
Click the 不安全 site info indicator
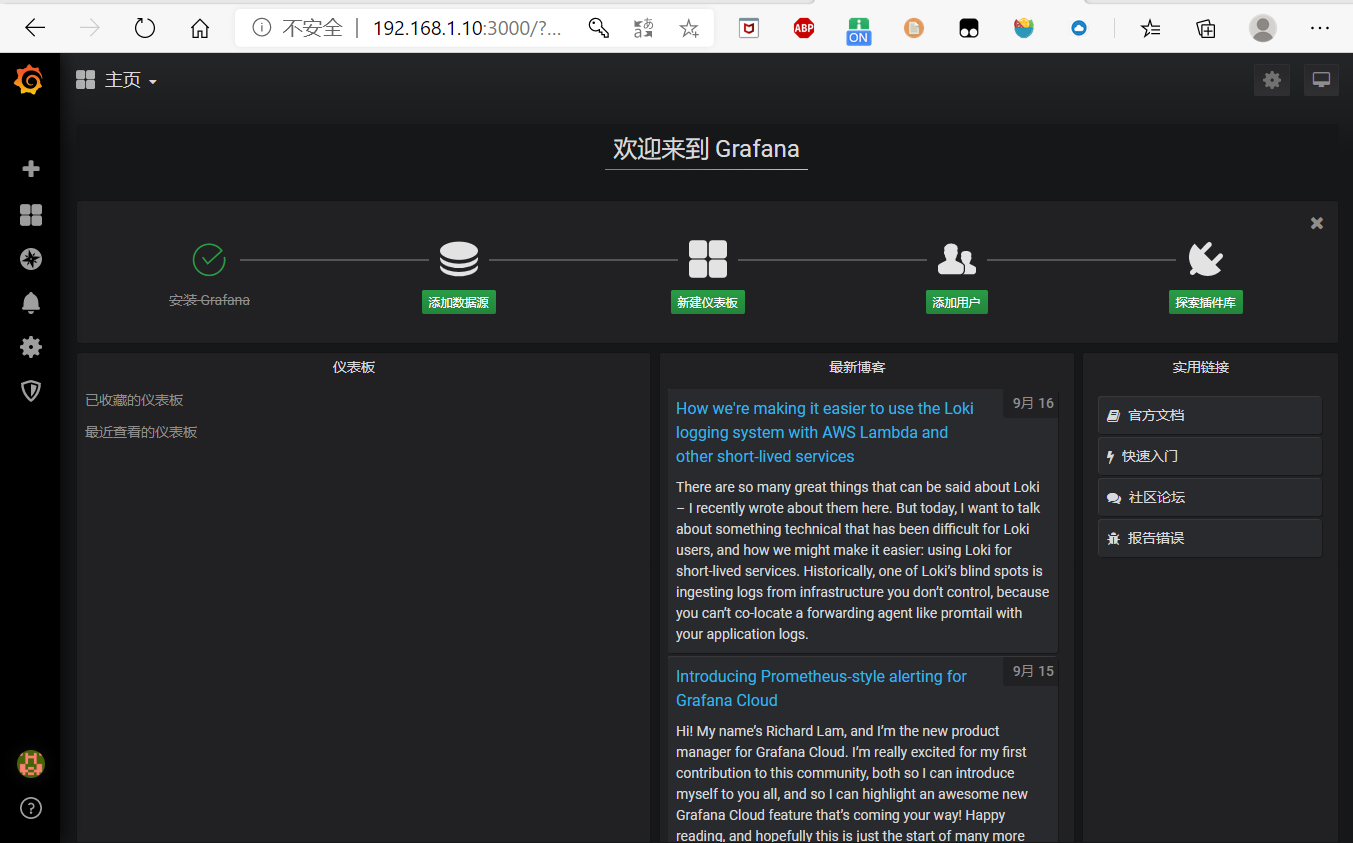point(298,28)
